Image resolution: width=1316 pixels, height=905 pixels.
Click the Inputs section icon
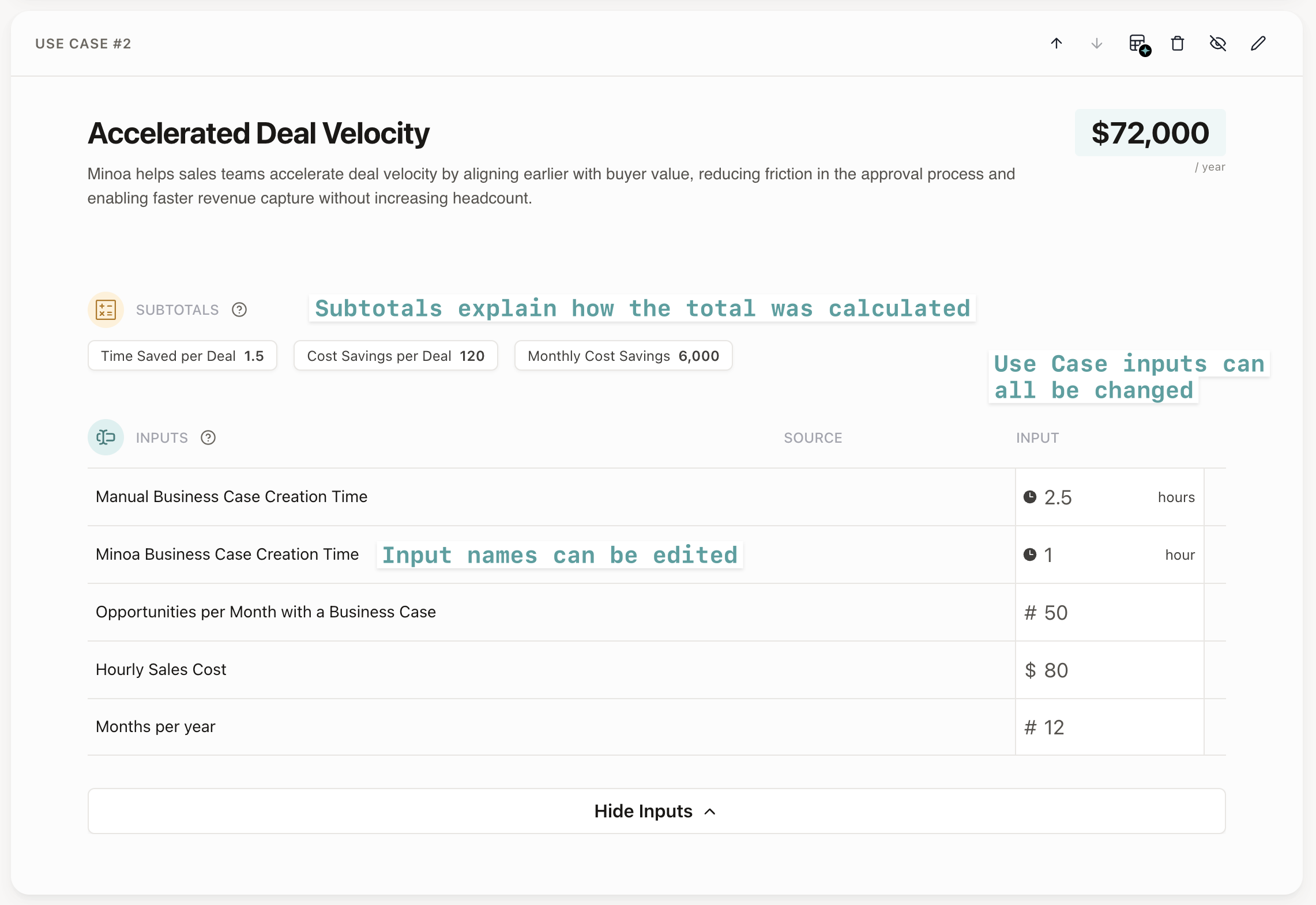[x=106, y=438]
